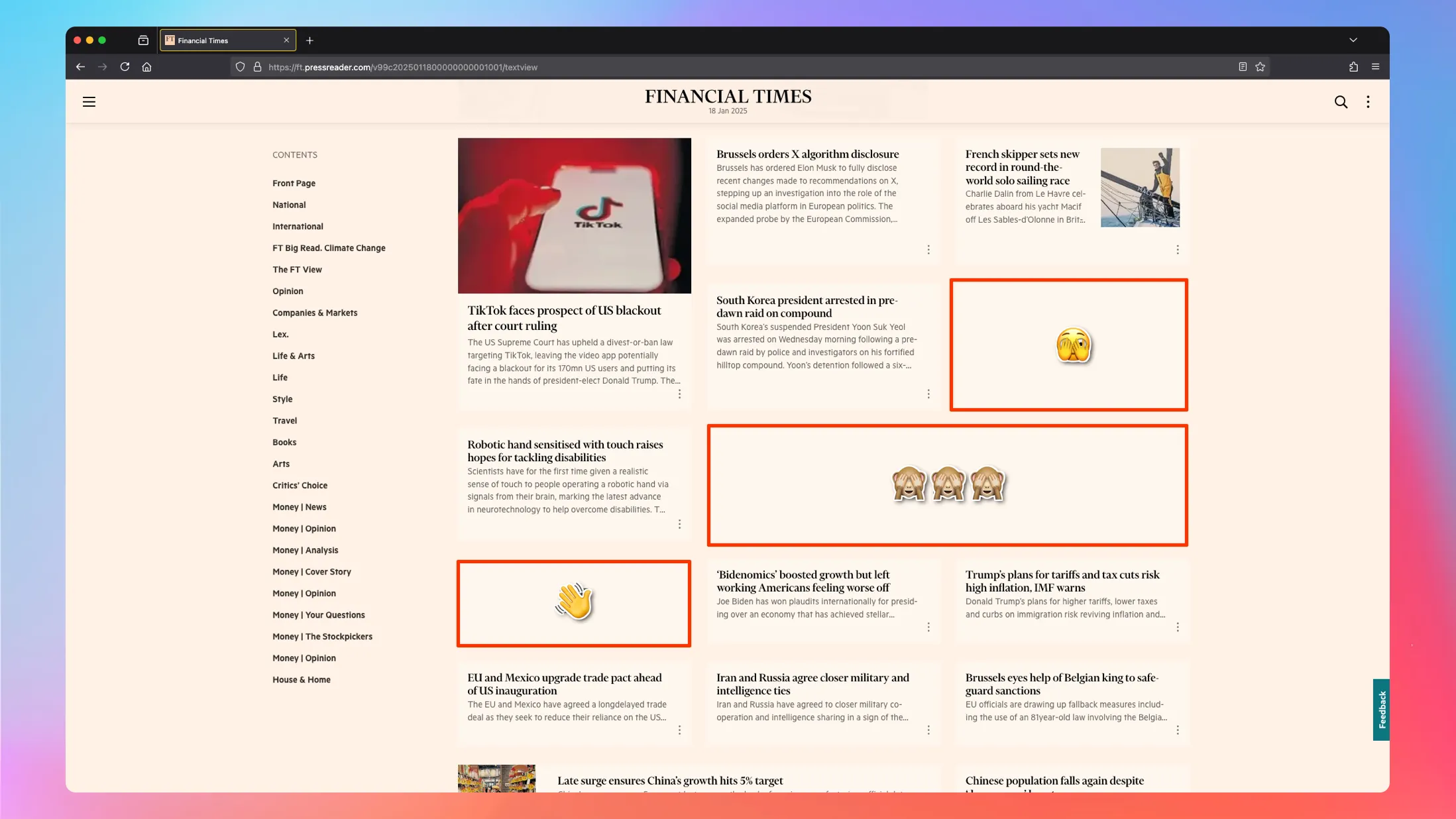Click the French skipper article photo
This screenshot has width=1456, height=819.
coord(1140,187)
